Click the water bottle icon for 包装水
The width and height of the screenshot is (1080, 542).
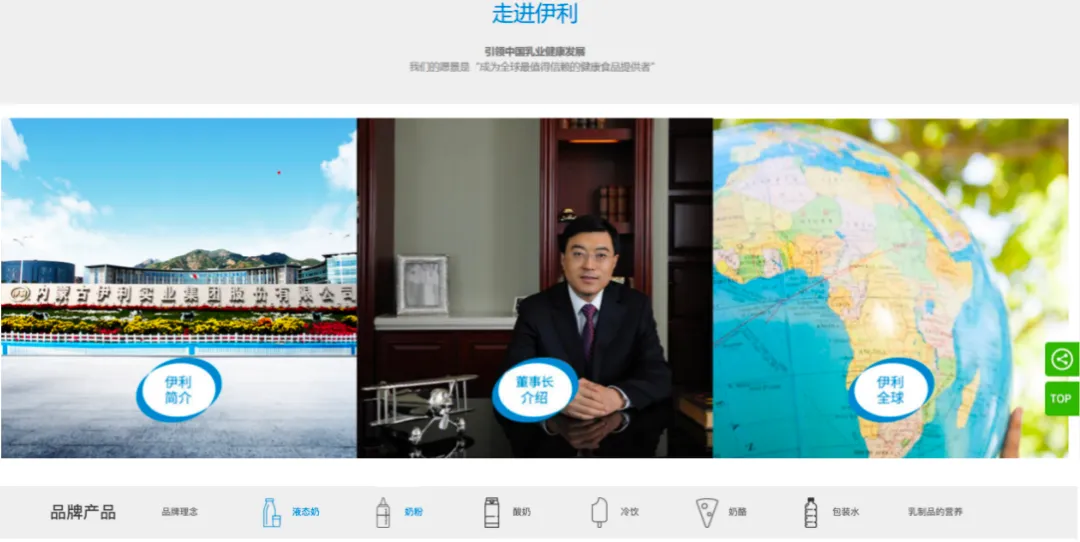(x=811, y=513)
